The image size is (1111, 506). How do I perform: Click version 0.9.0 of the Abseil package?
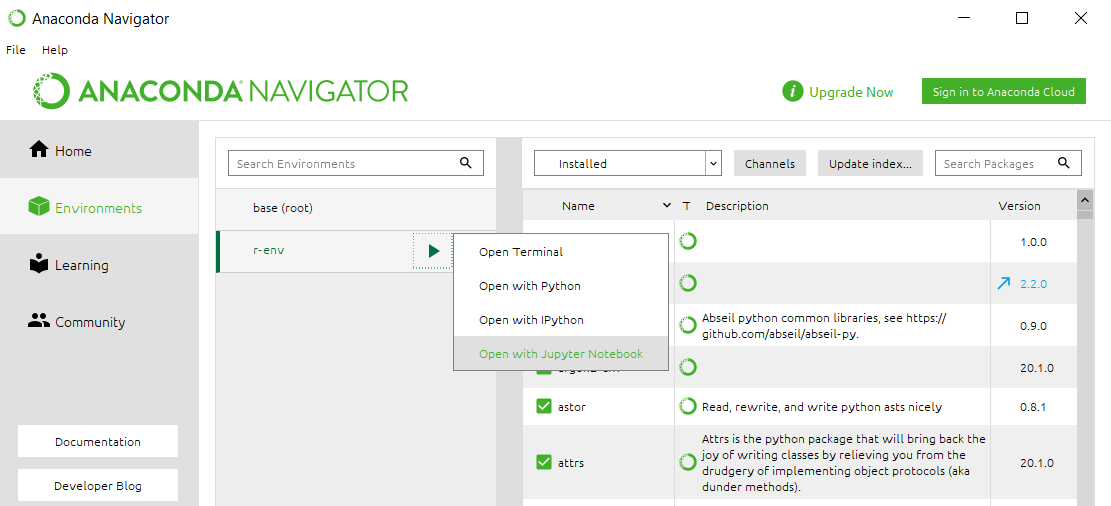click(1033, 326)
